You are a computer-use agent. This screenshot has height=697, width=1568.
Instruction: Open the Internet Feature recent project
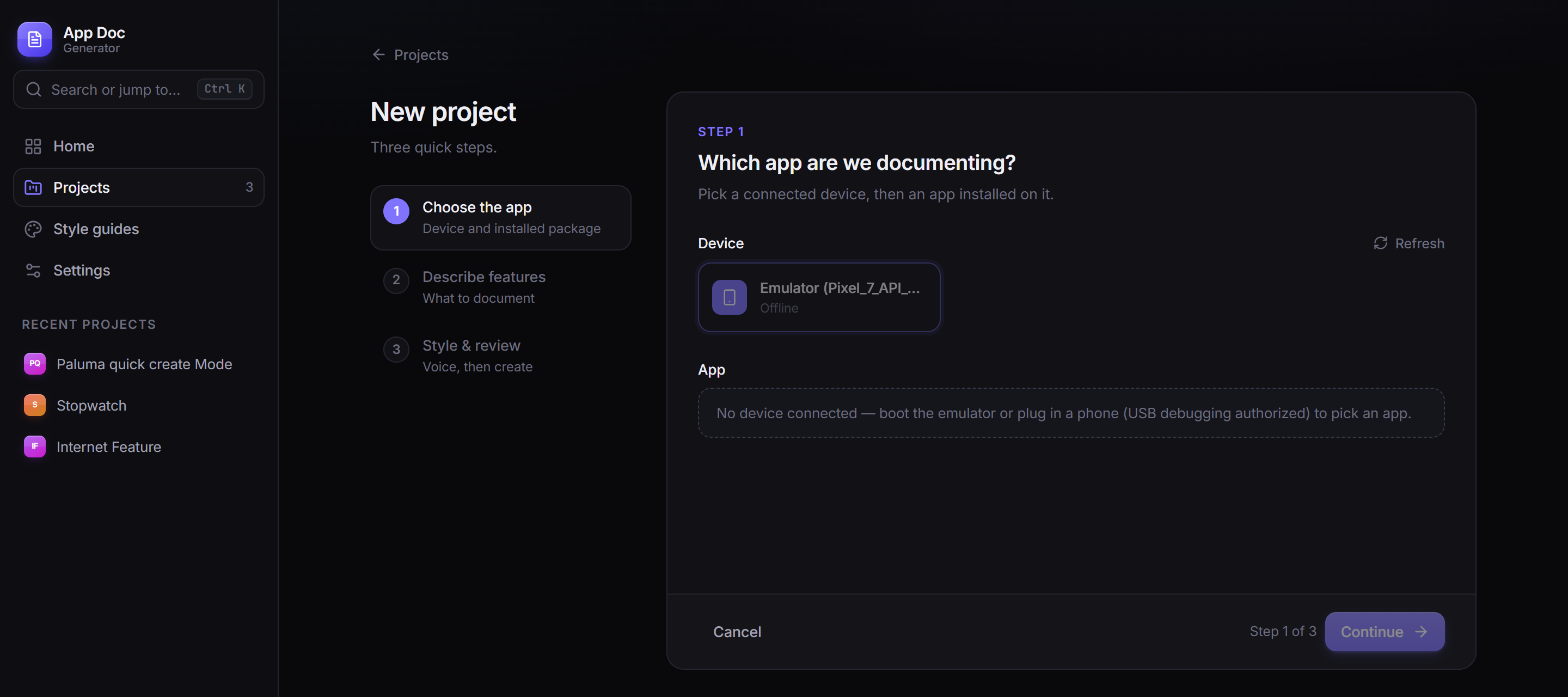pyautogui.click(x=139, y=447)
